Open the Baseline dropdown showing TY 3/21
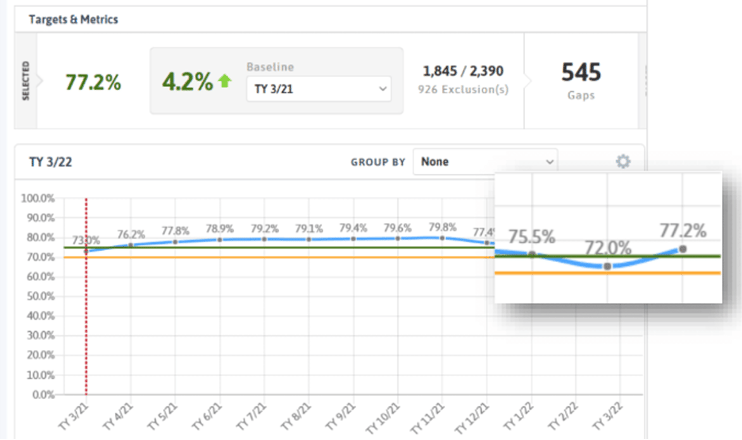 [318, 89]
